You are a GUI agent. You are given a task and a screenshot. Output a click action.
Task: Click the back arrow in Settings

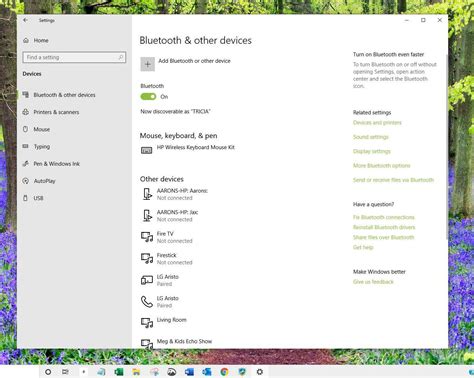click(26, 20)
